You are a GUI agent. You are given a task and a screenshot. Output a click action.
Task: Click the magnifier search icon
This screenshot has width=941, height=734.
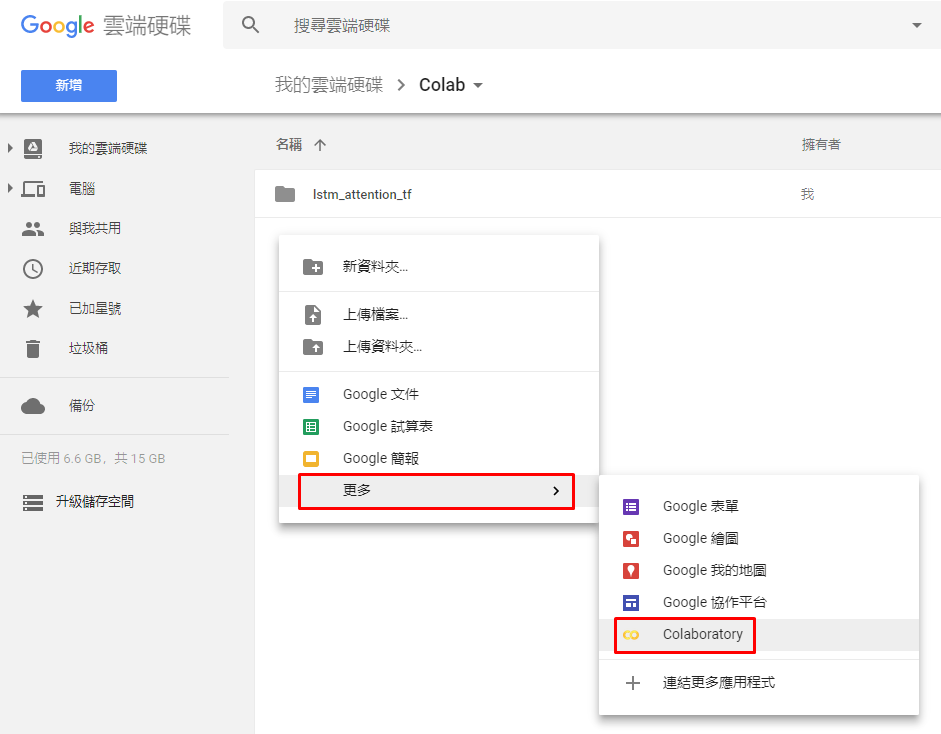[x=251, y=25]
